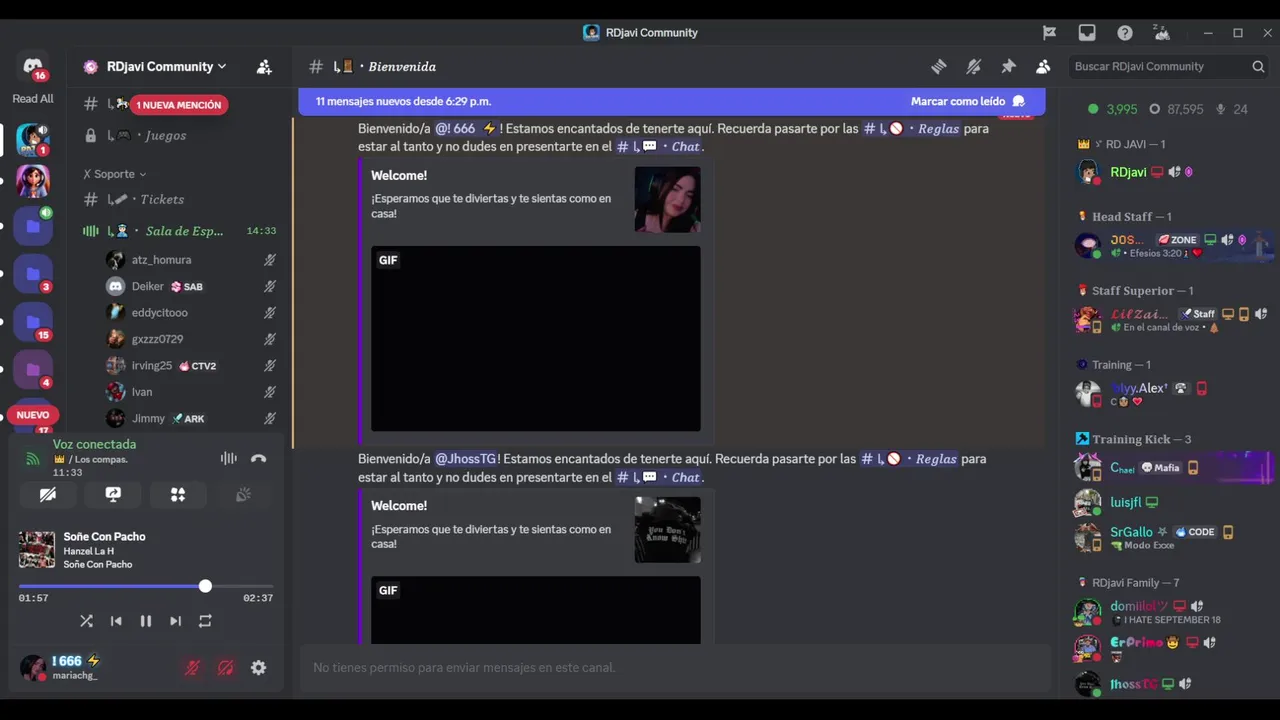Click the Soñe Con Pacho album cover

click(37, 550)
